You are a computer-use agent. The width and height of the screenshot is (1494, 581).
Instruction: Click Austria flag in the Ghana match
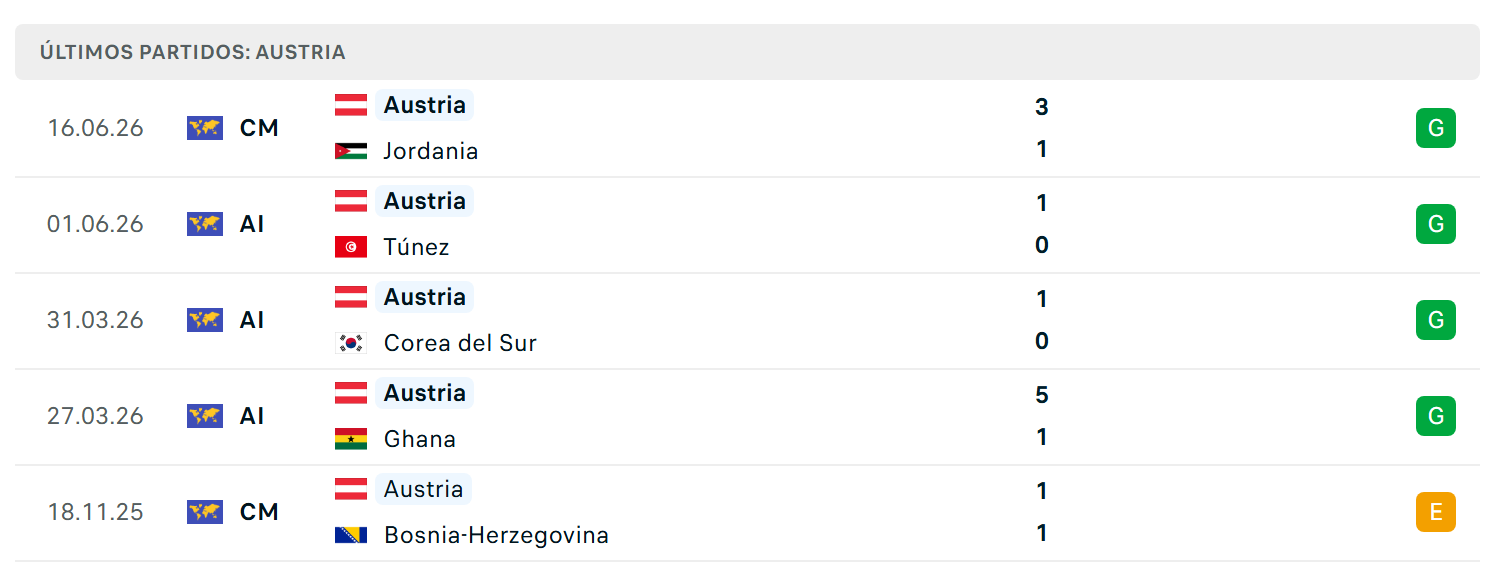coord(351,393)
